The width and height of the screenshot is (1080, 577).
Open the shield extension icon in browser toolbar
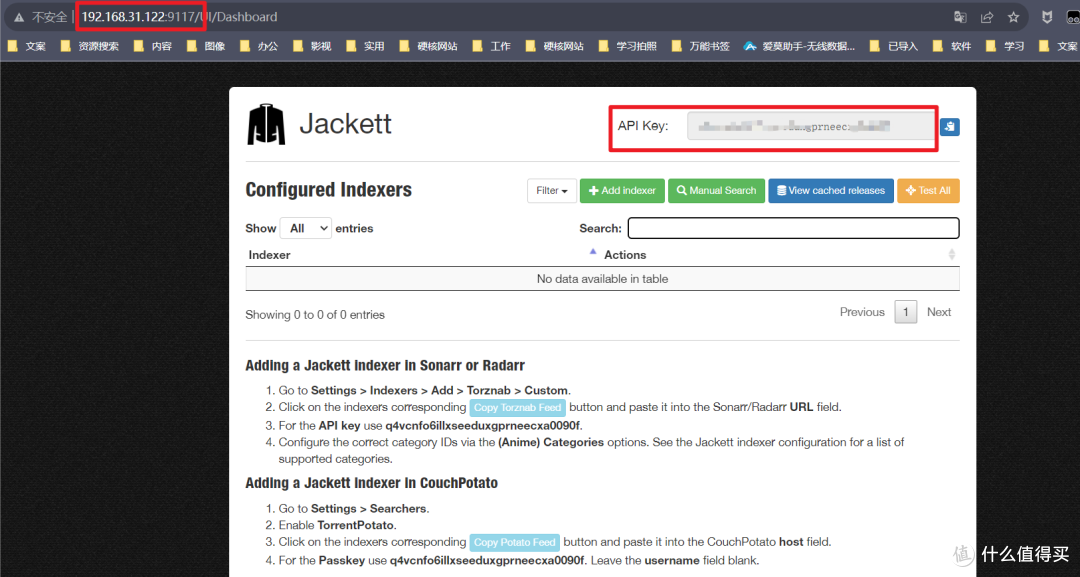(1047, 17)
